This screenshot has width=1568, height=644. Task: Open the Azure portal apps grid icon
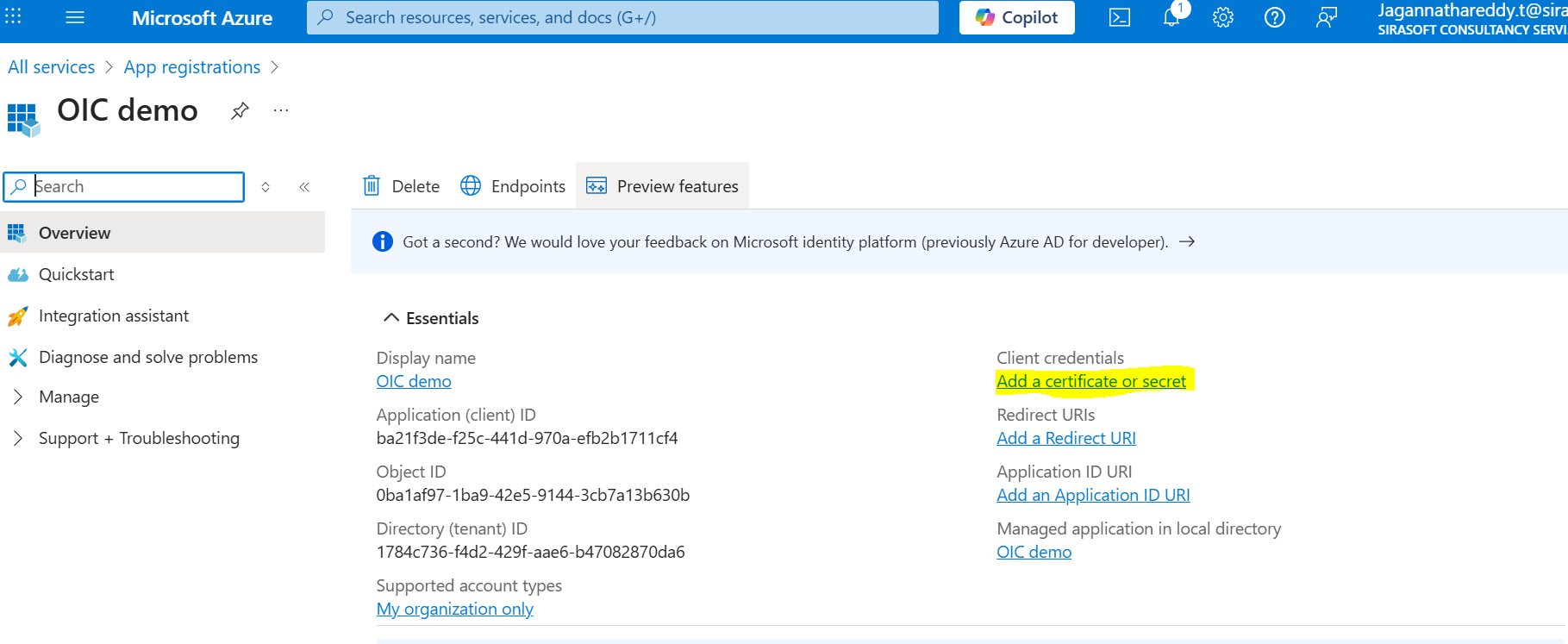pyautogui.click(x=14, y=16)
